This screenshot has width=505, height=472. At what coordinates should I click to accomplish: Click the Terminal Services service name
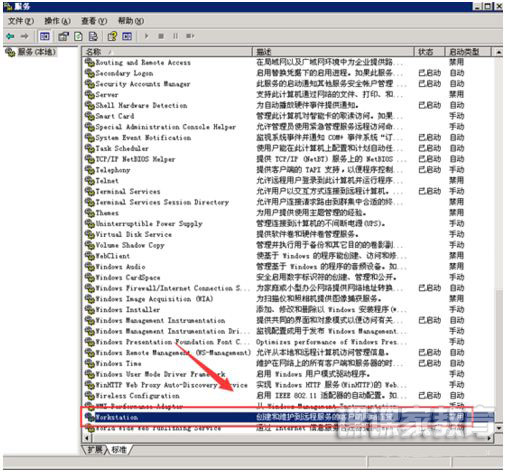pos(128,191)
